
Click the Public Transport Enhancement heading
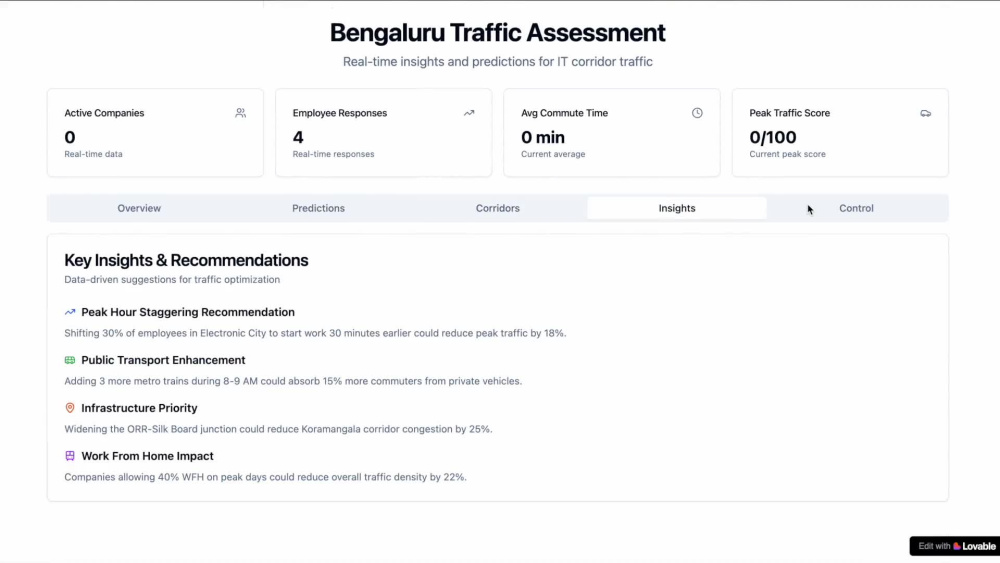click(163, 360)
